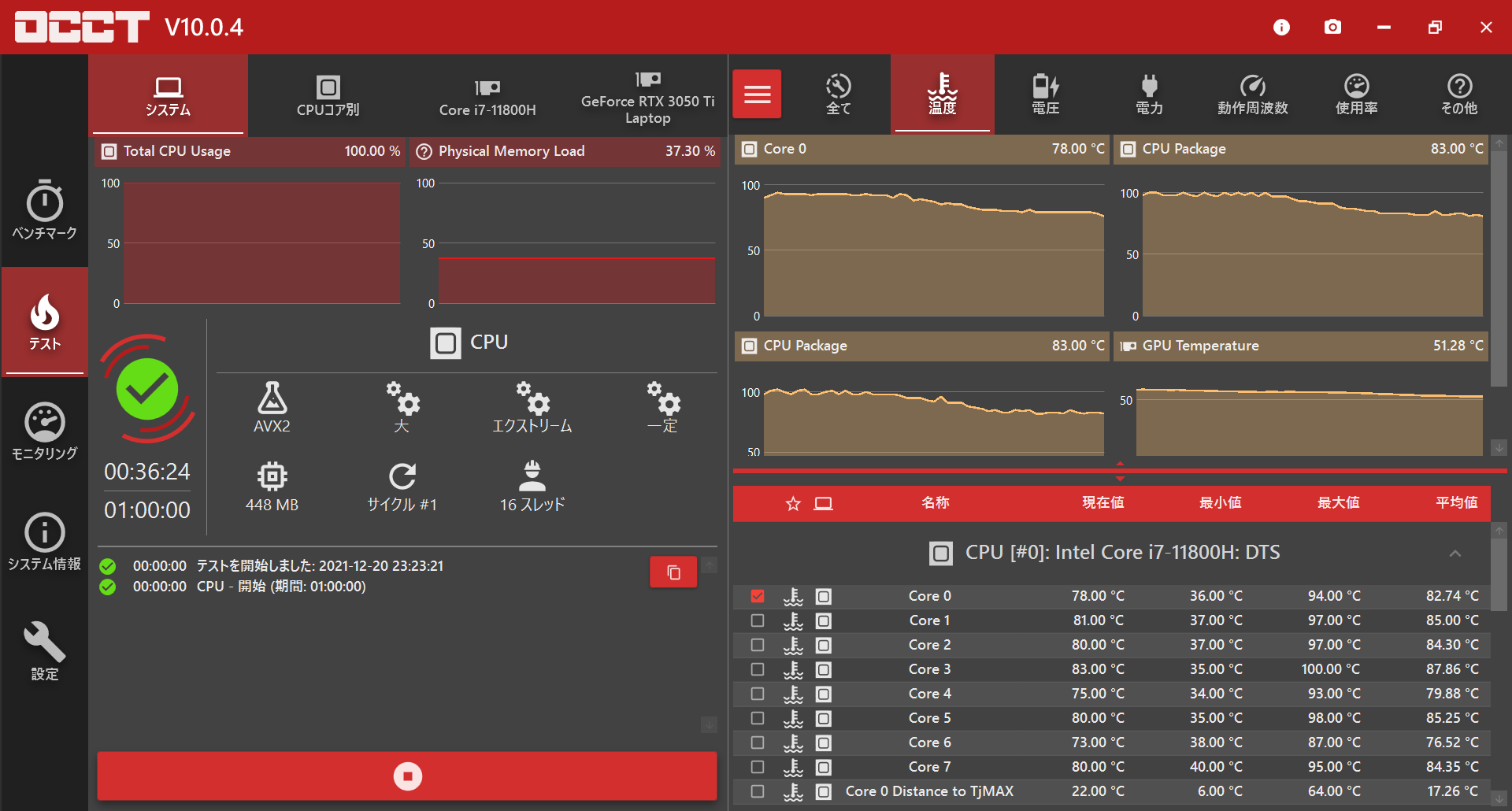Screen dimensions: 1512x811
Task: Open the GeForce RTX 3050 Ti Laptop tab
Action: pyautogui.click(x=647, y=95)
